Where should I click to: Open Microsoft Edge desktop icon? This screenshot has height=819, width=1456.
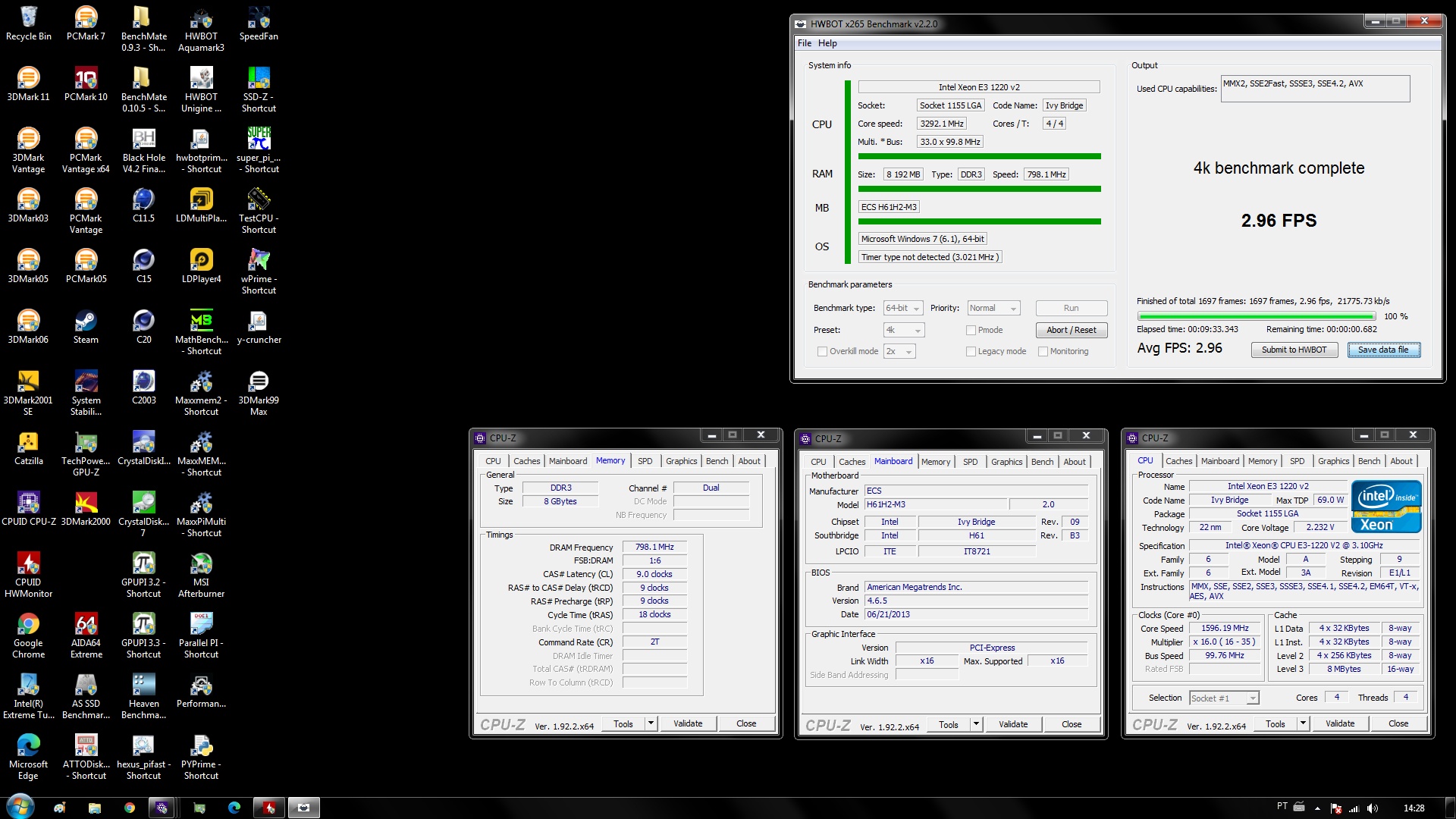pos(28,757)
